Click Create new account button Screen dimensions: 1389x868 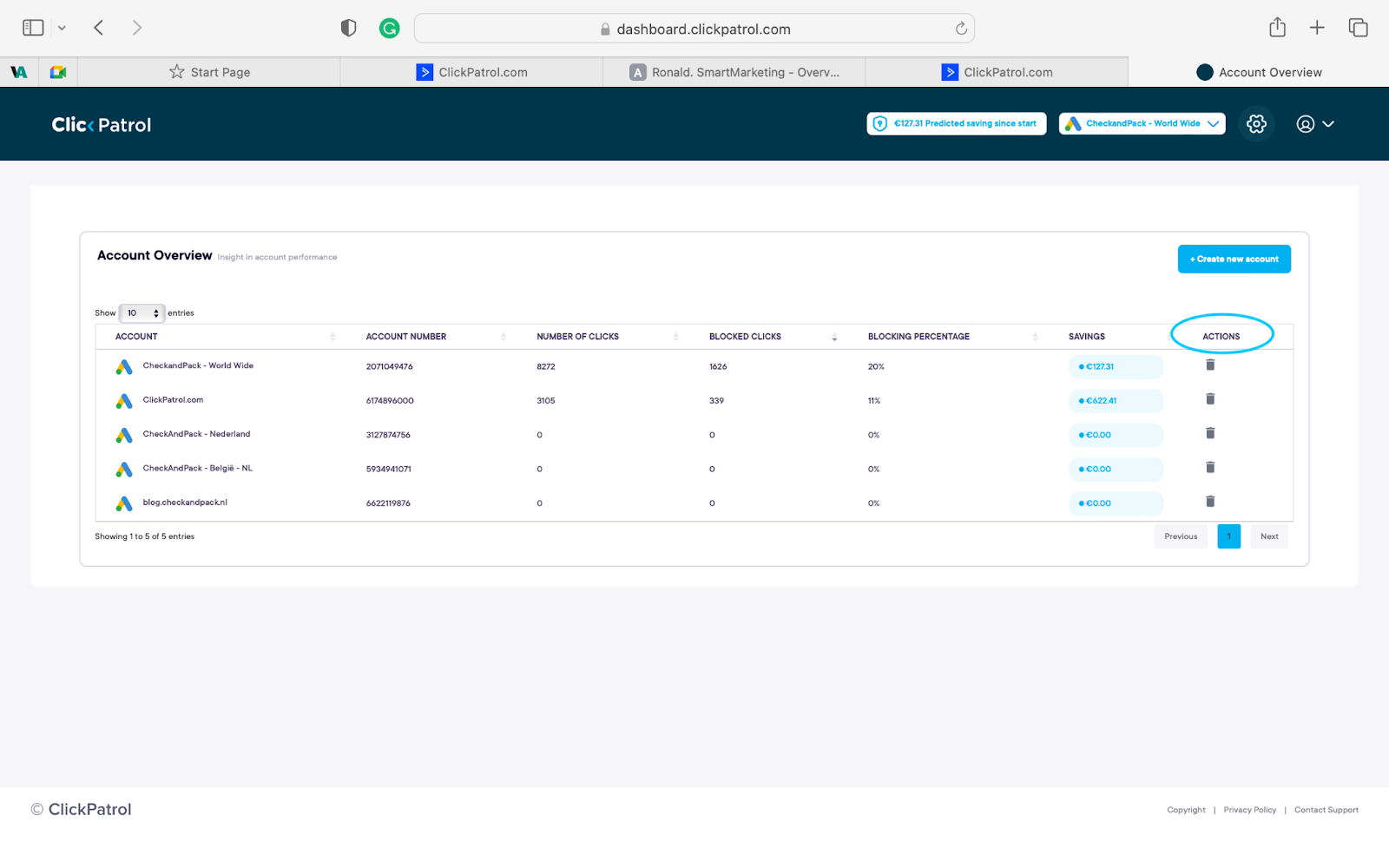[x=1234, y=259]
